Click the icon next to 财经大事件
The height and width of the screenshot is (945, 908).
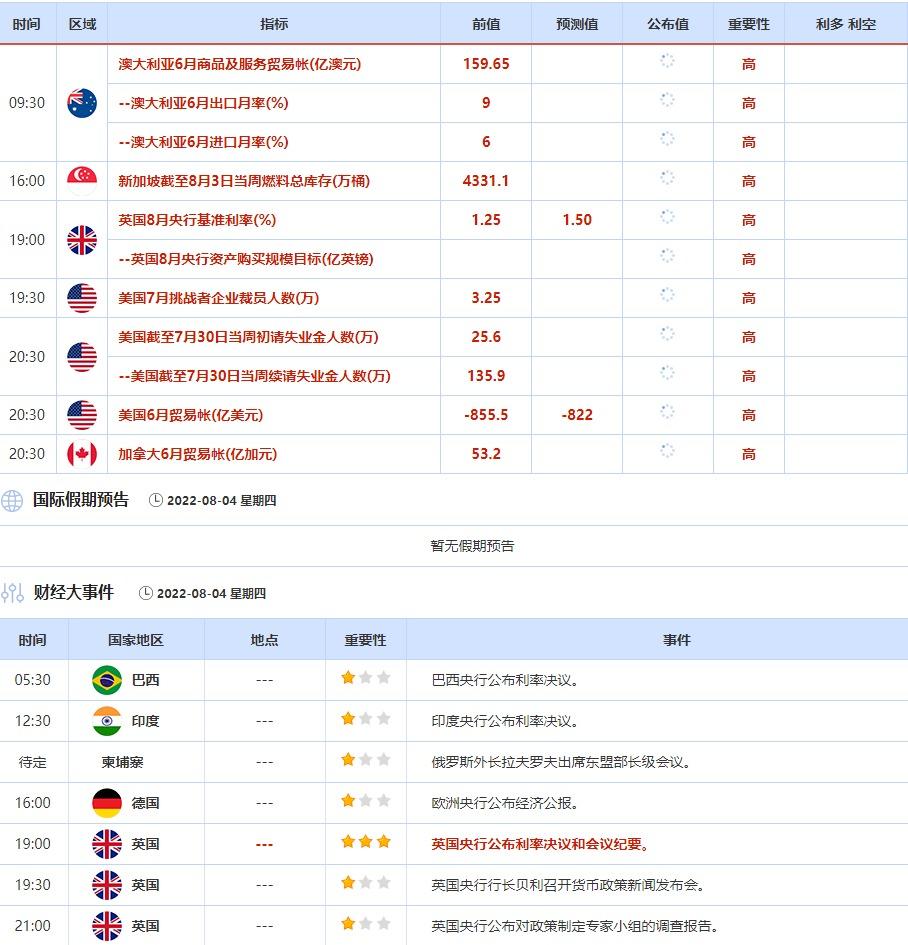pyautogui.click(x=12, y=593)
